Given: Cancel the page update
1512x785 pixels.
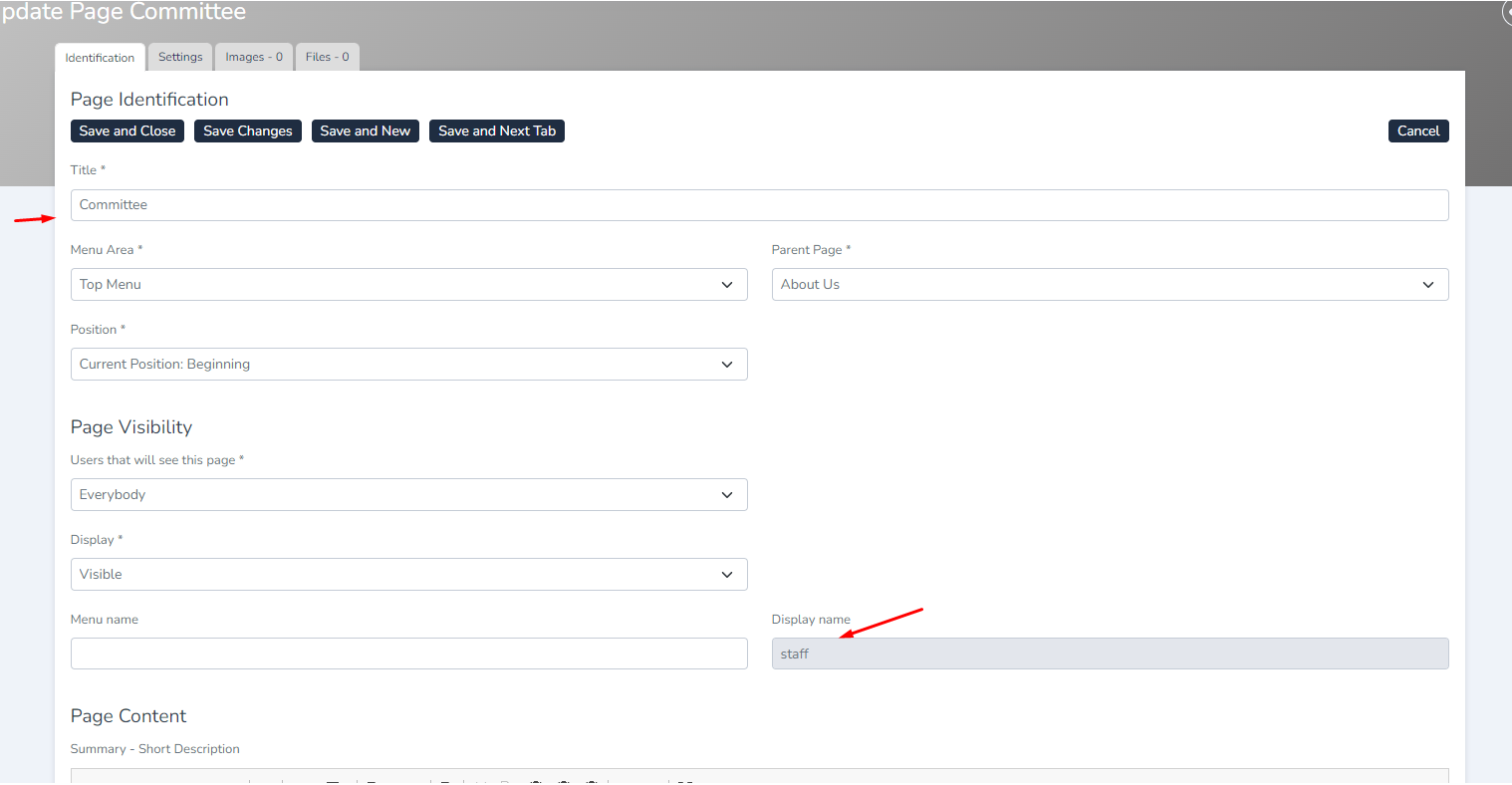Looking at the screenshot, I should click(x=1417, y=131).
